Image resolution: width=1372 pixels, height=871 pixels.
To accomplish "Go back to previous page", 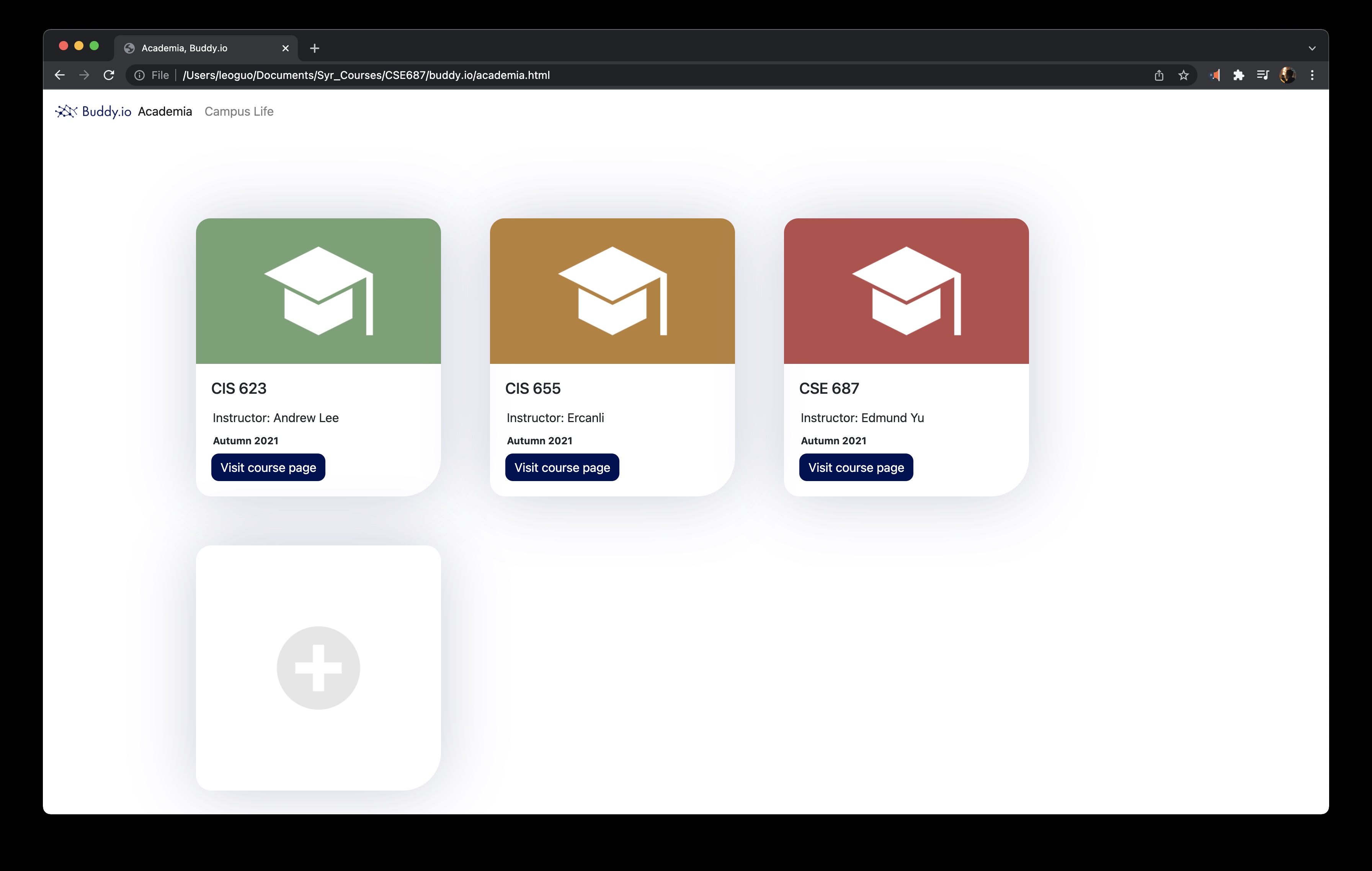I will pyautogui.click(x=60, y=75).
